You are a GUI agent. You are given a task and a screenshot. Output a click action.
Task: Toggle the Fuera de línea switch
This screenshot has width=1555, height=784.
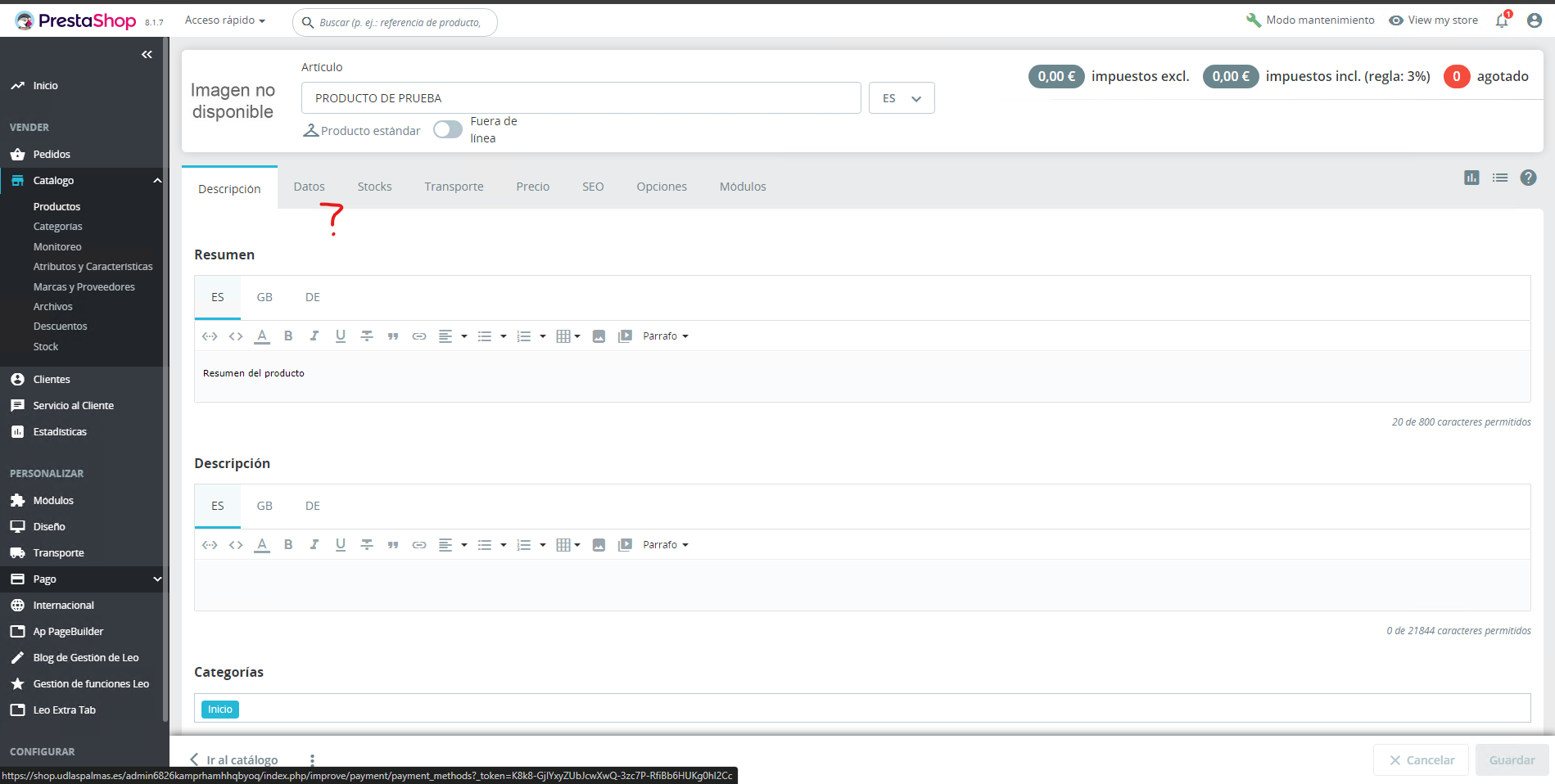pyautogui.click(x=448, y=129)
